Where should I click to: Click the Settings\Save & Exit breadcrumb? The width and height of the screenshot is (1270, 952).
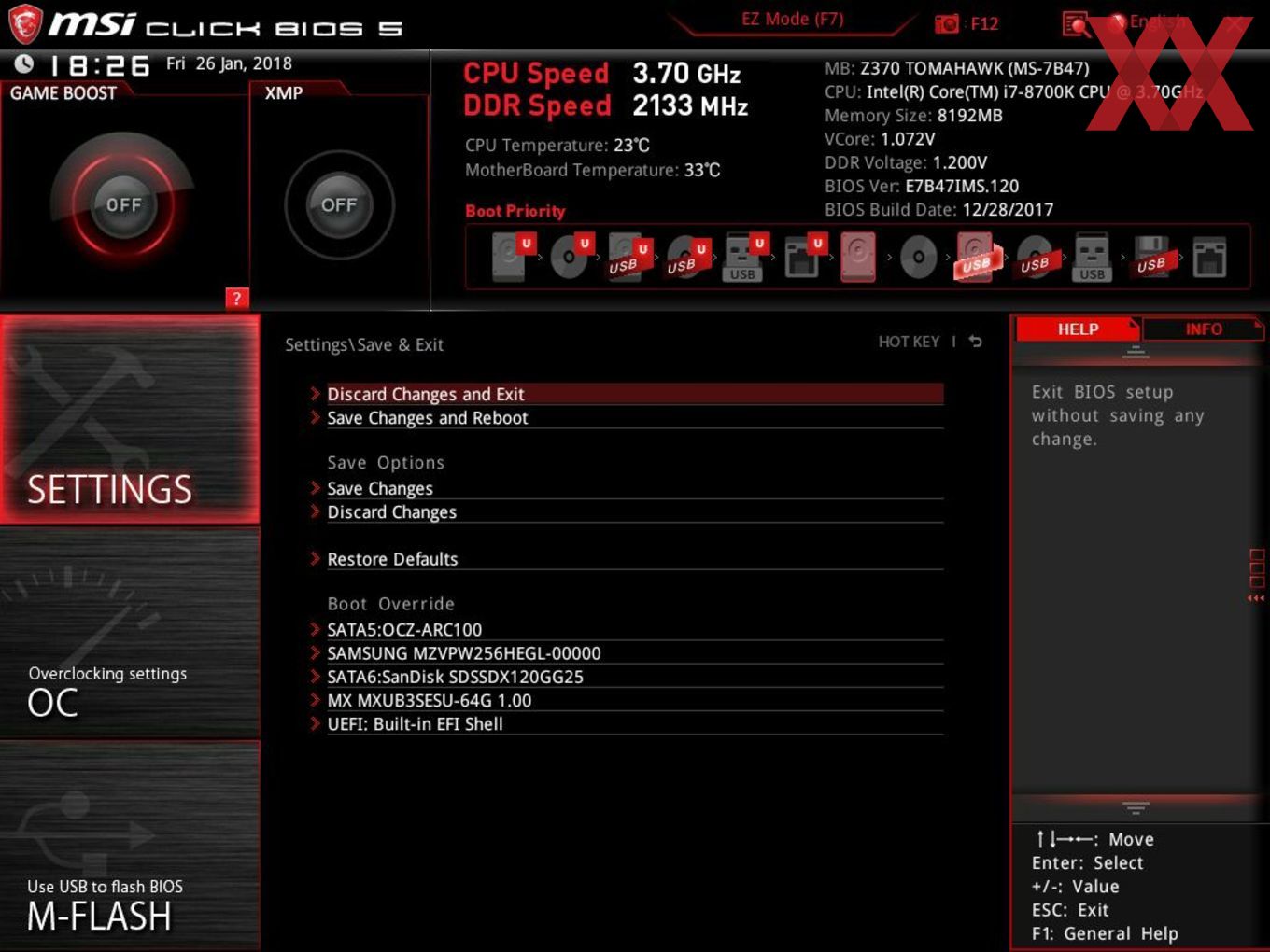364,344
